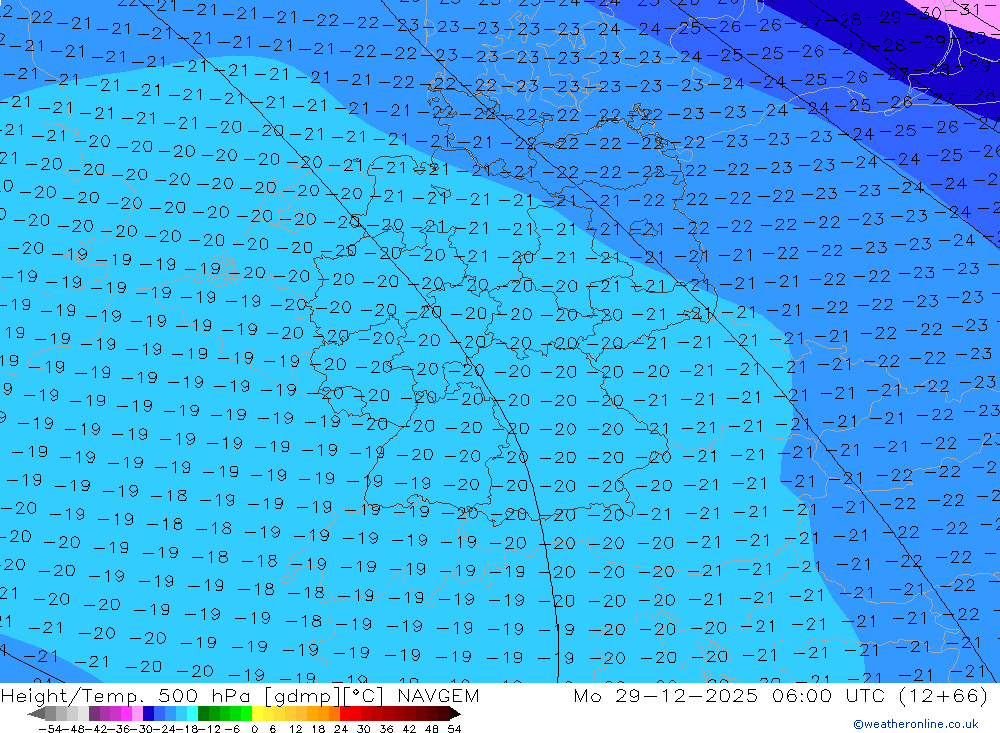The width and height of the screenshot is (1000, 733).
Task: Click the weatheronline.co.uk copyright link
Action: 915,724
